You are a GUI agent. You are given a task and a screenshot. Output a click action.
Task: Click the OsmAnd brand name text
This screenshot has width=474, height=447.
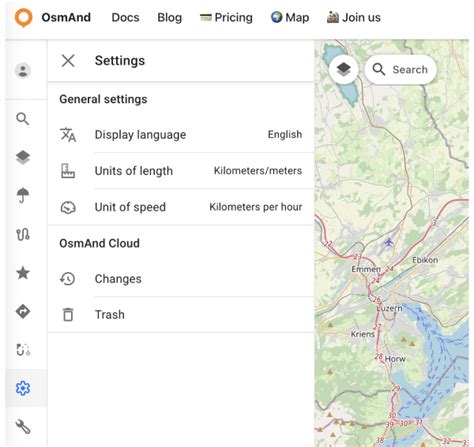click(x=66, y=17)
